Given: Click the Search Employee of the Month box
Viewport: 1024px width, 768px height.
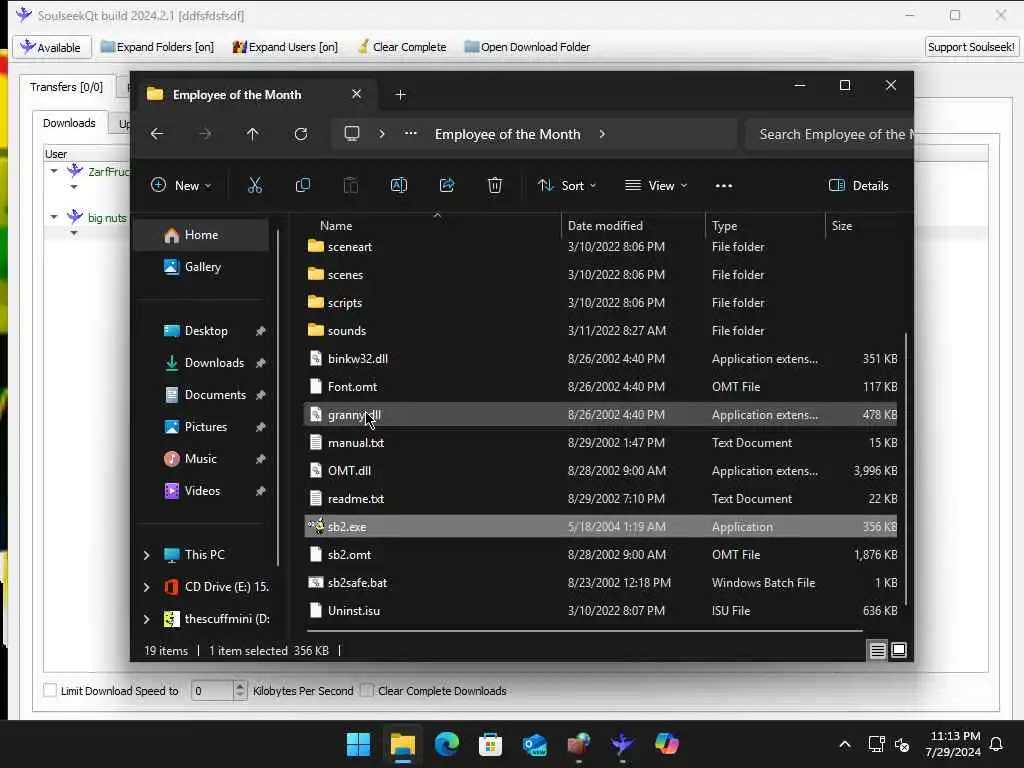Looking at the screenshot, I should (x=829, y=134).
